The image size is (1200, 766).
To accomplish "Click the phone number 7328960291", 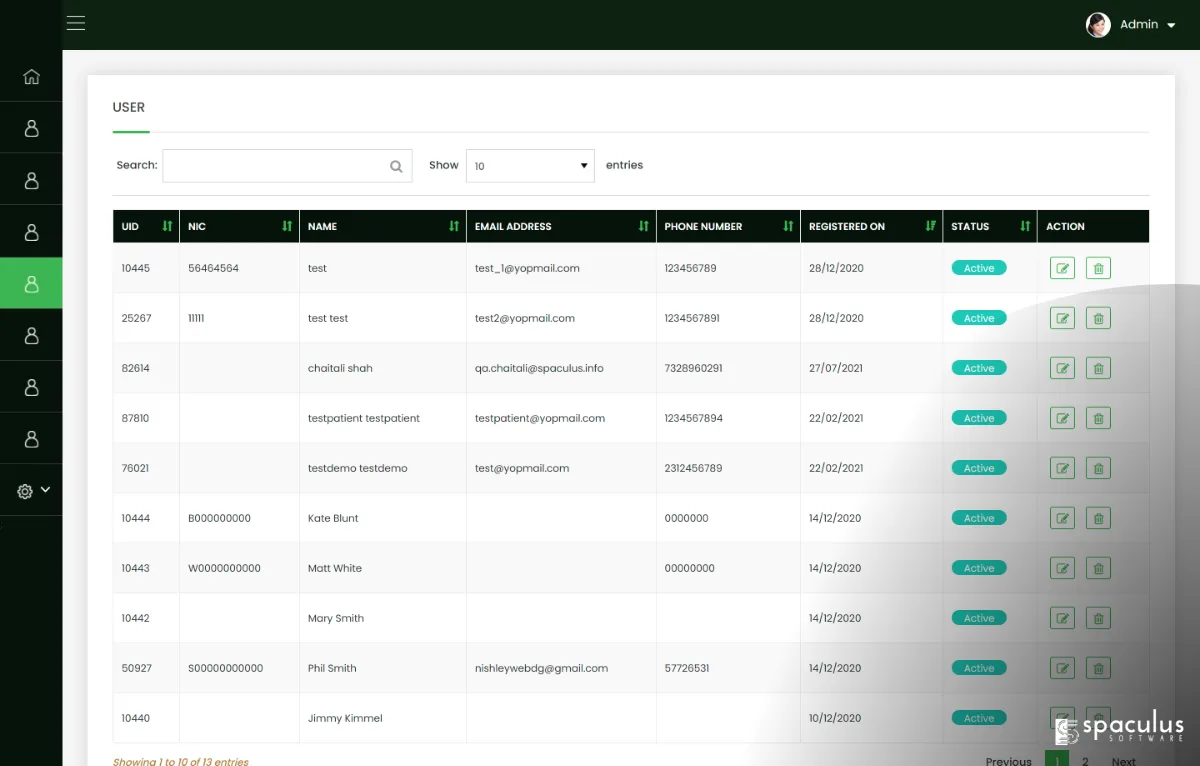I will pyautogui.click(x=693, y=368).
